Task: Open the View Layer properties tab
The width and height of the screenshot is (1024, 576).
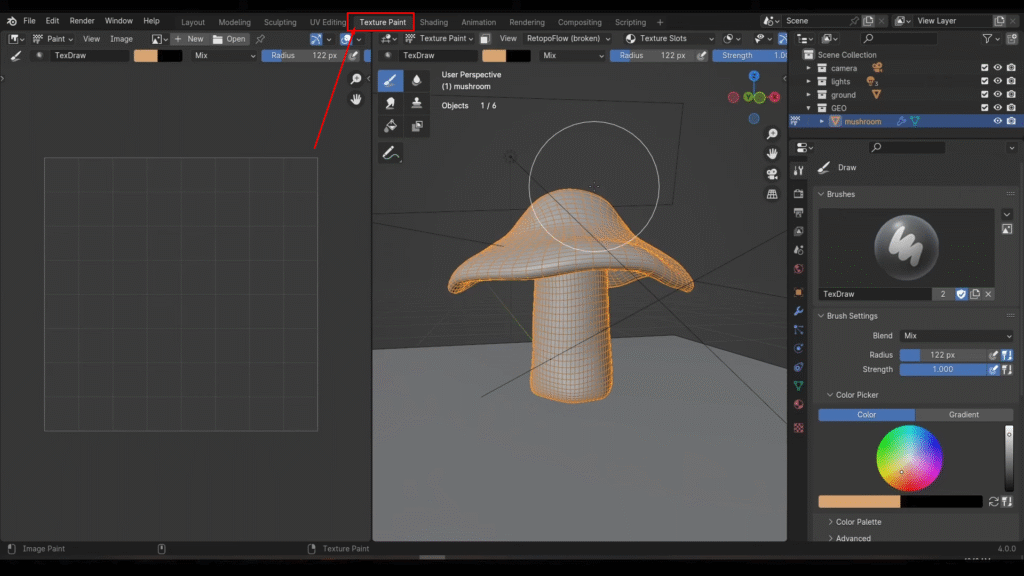Action: [798, 231]
